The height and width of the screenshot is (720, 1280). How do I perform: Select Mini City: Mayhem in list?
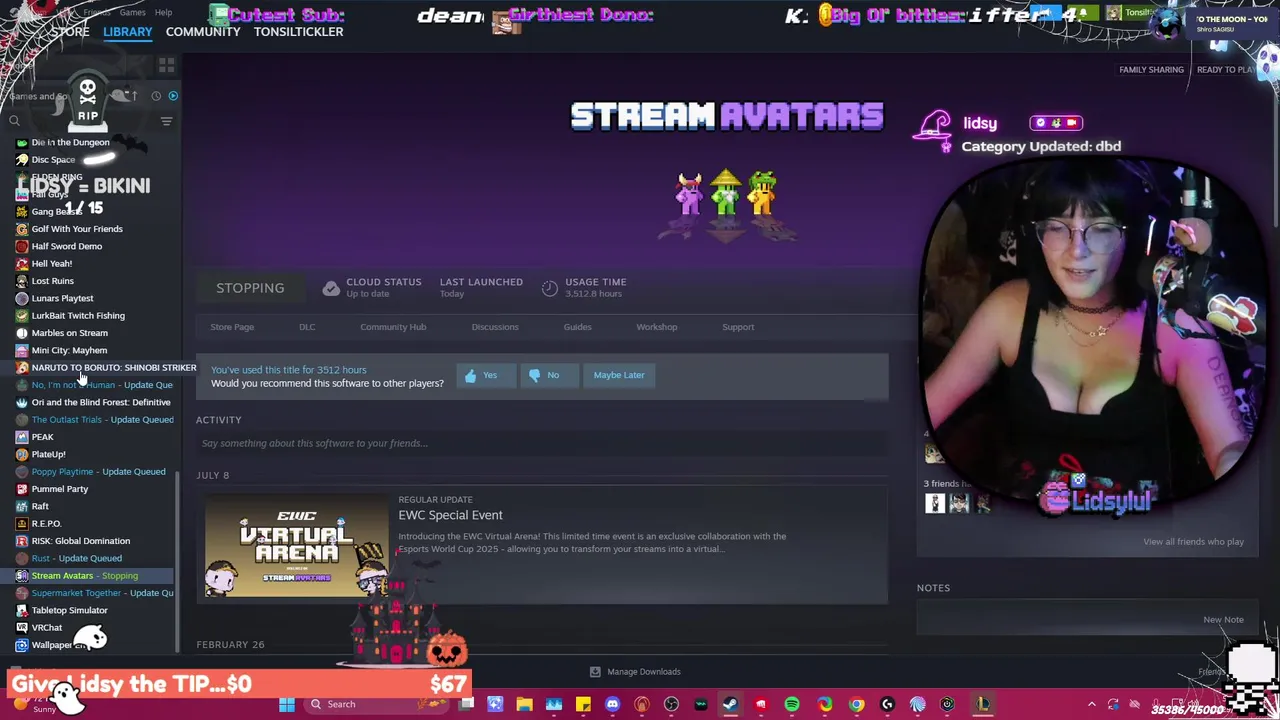[69, 351]
